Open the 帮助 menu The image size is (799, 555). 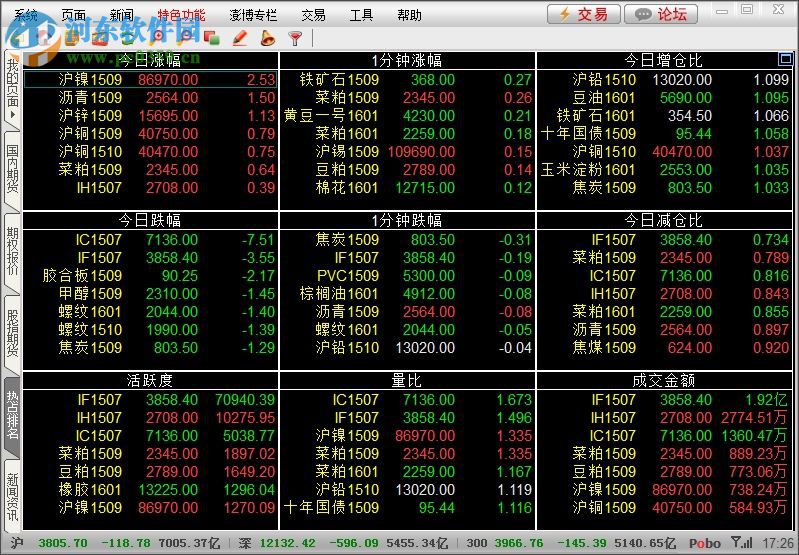409,15
